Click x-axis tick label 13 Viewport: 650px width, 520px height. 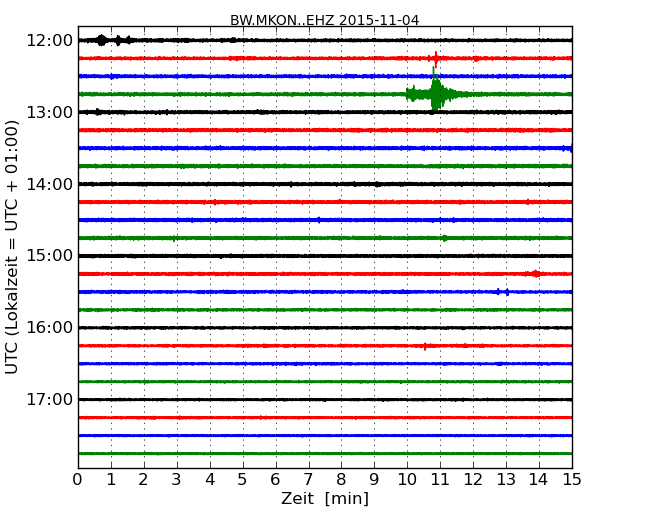coord(506,480)
